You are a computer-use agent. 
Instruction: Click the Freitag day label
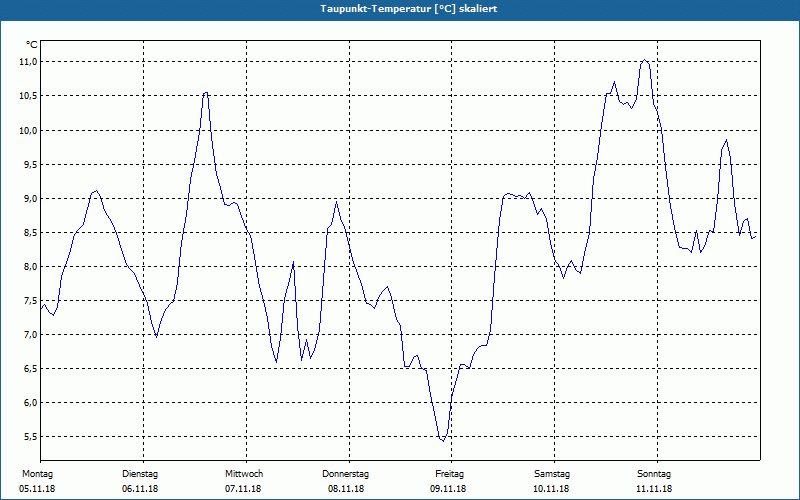coord(449,474)
